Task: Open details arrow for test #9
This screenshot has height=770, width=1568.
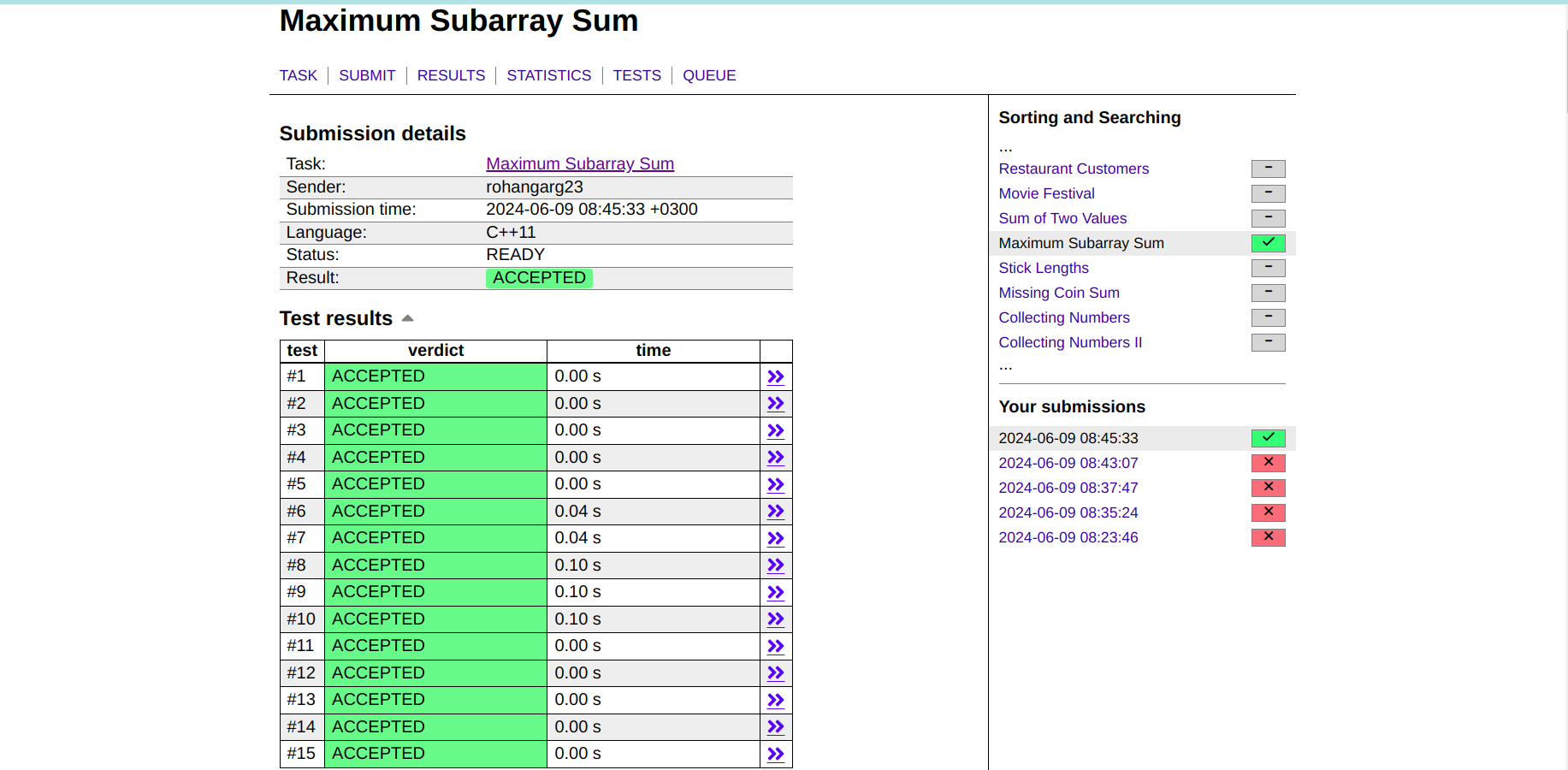Action: point(776,593)
